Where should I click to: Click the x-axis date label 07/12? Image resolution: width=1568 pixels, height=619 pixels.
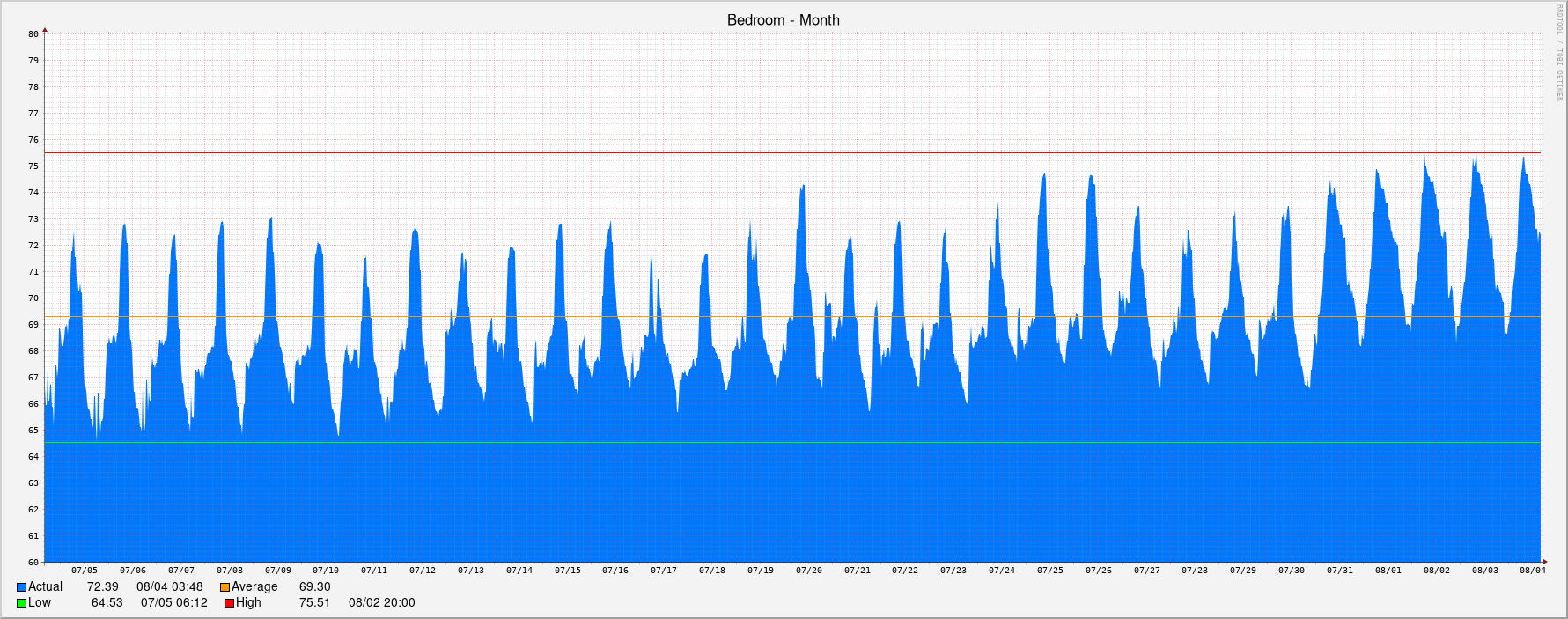423,571
